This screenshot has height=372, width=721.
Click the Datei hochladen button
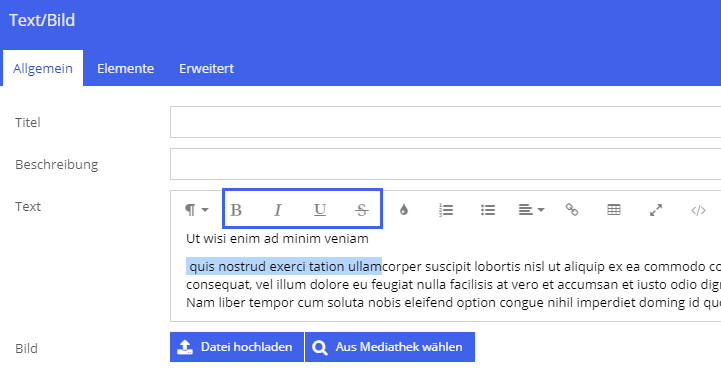[x=237, y=347]
